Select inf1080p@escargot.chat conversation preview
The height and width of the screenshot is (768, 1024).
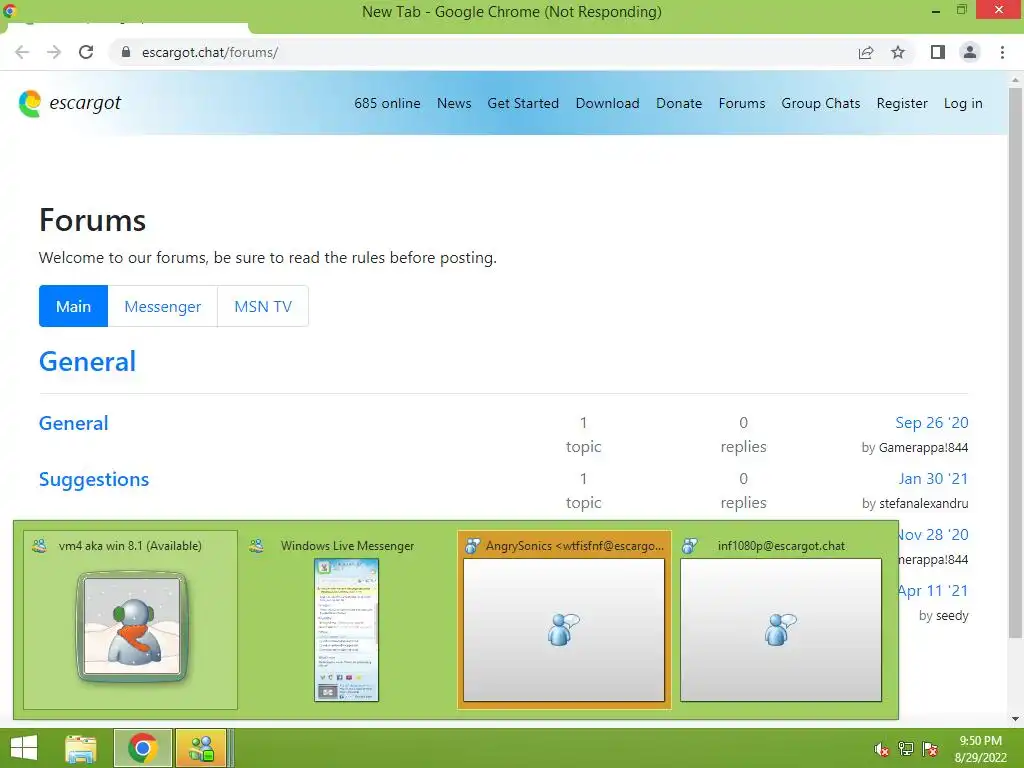(x=781, y=620)
